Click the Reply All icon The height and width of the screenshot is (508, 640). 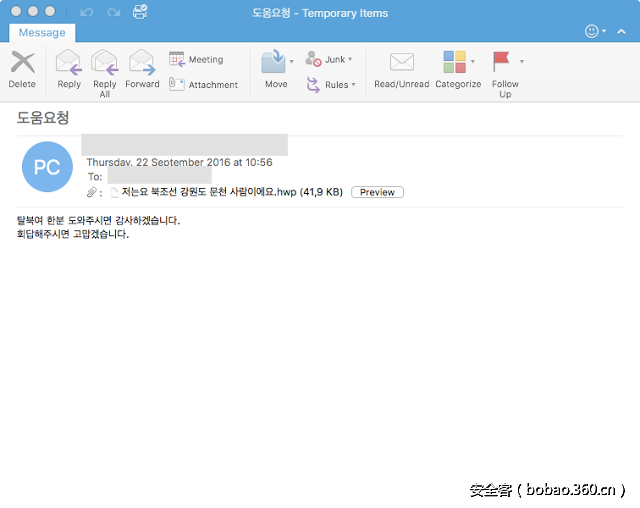pyautogui.click(x=105, y=63)
